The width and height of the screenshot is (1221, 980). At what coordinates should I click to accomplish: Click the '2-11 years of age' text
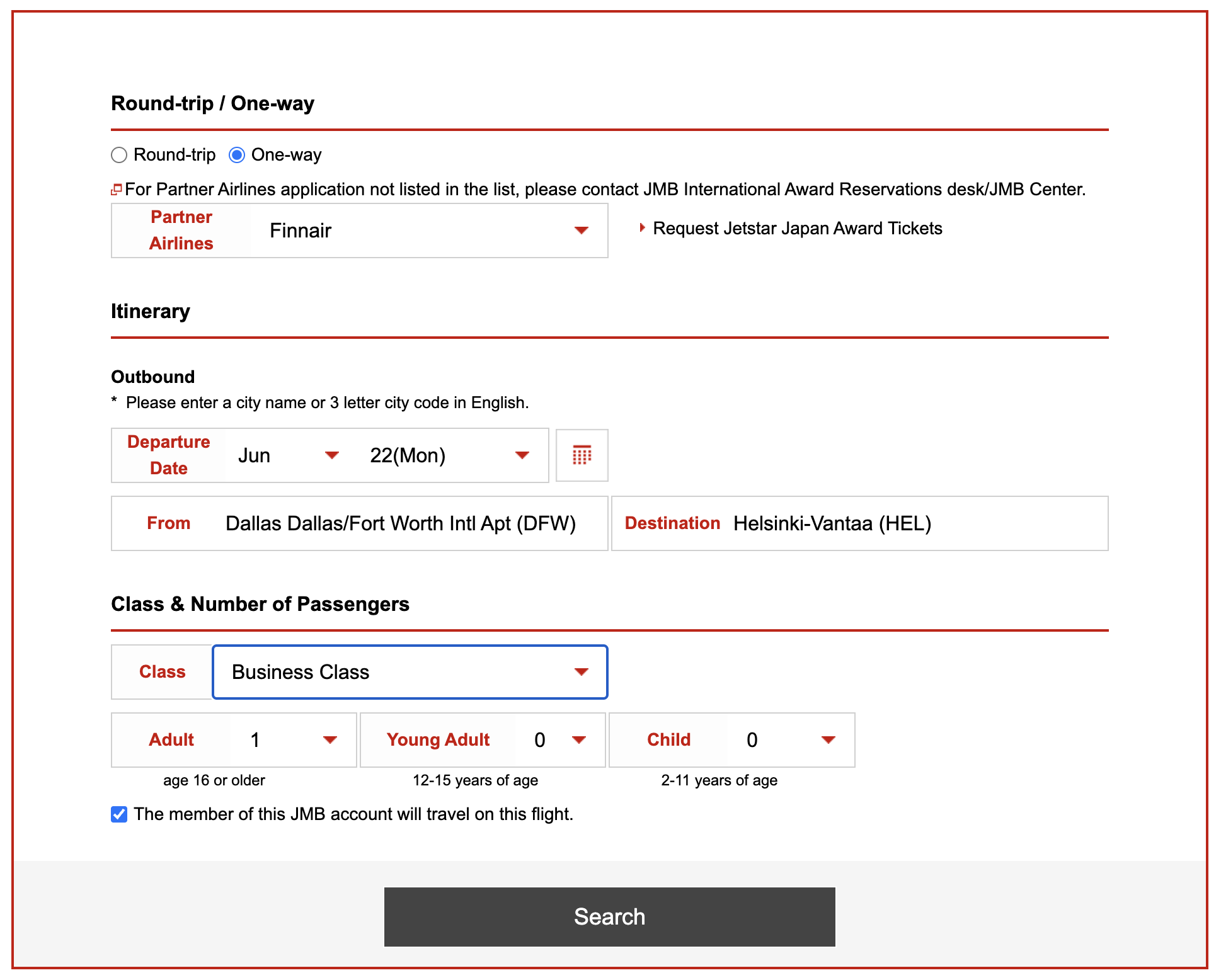point(719,780)
